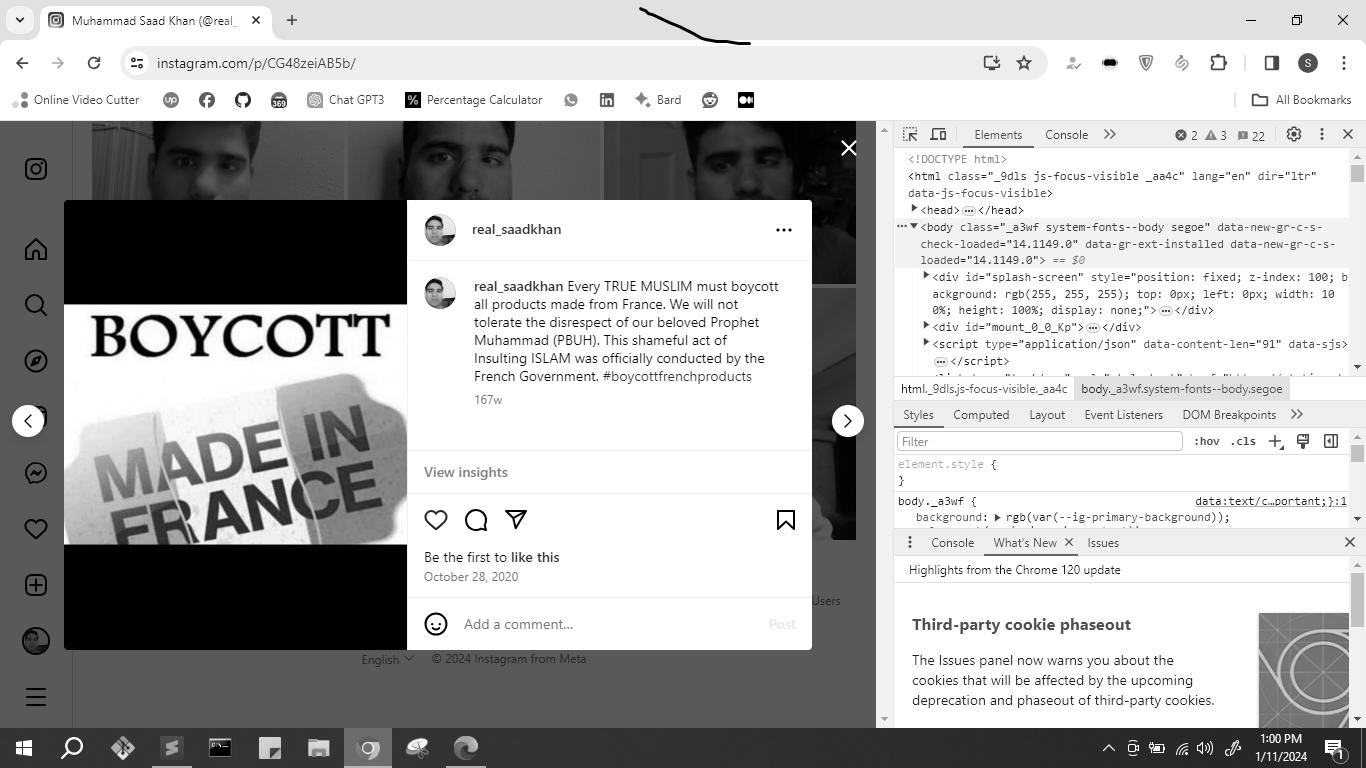Click the Boycott Made in France image
The width and height of the screenshot is (1366, 768).
(x=236, y=425)
